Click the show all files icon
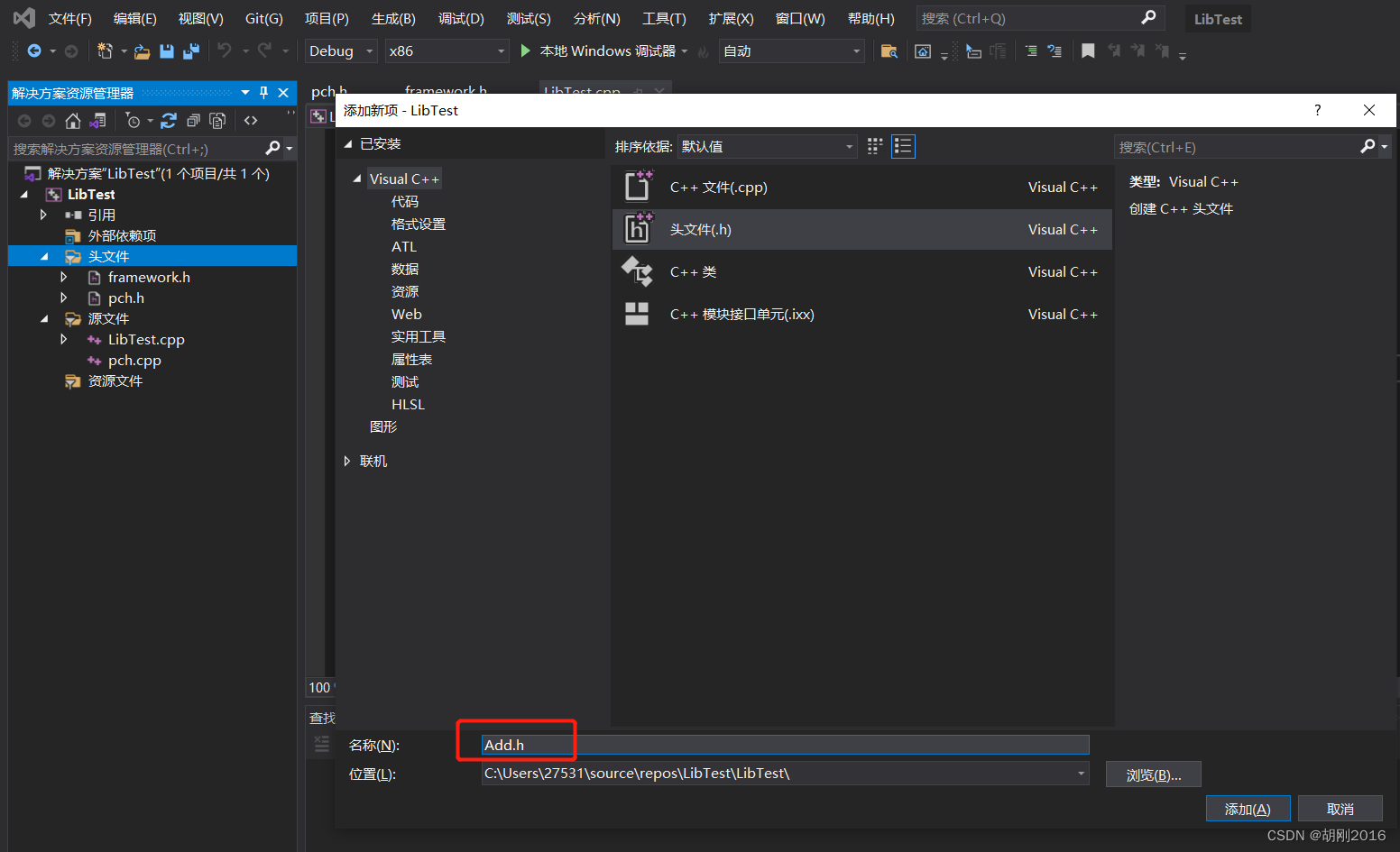 click(217, 121)
